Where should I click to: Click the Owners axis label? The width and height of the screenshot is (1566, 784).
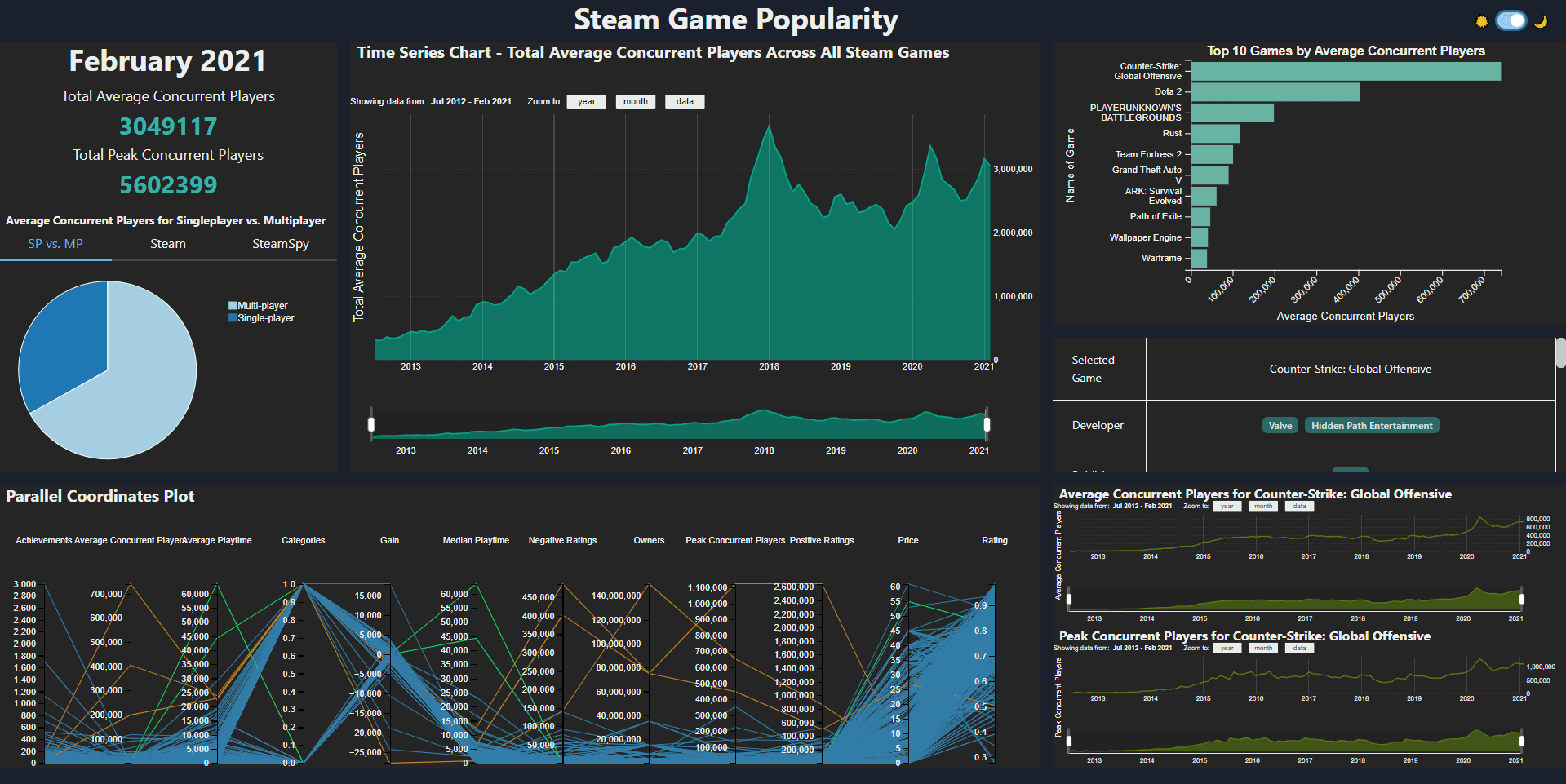tap(649, 540)
